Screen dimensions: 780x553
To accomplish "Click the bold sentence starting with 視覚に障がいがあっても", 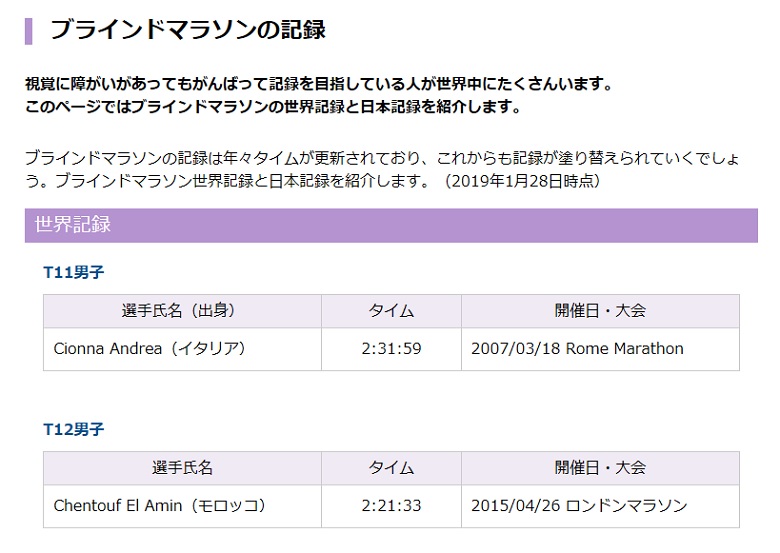I will tap(320, 83).
